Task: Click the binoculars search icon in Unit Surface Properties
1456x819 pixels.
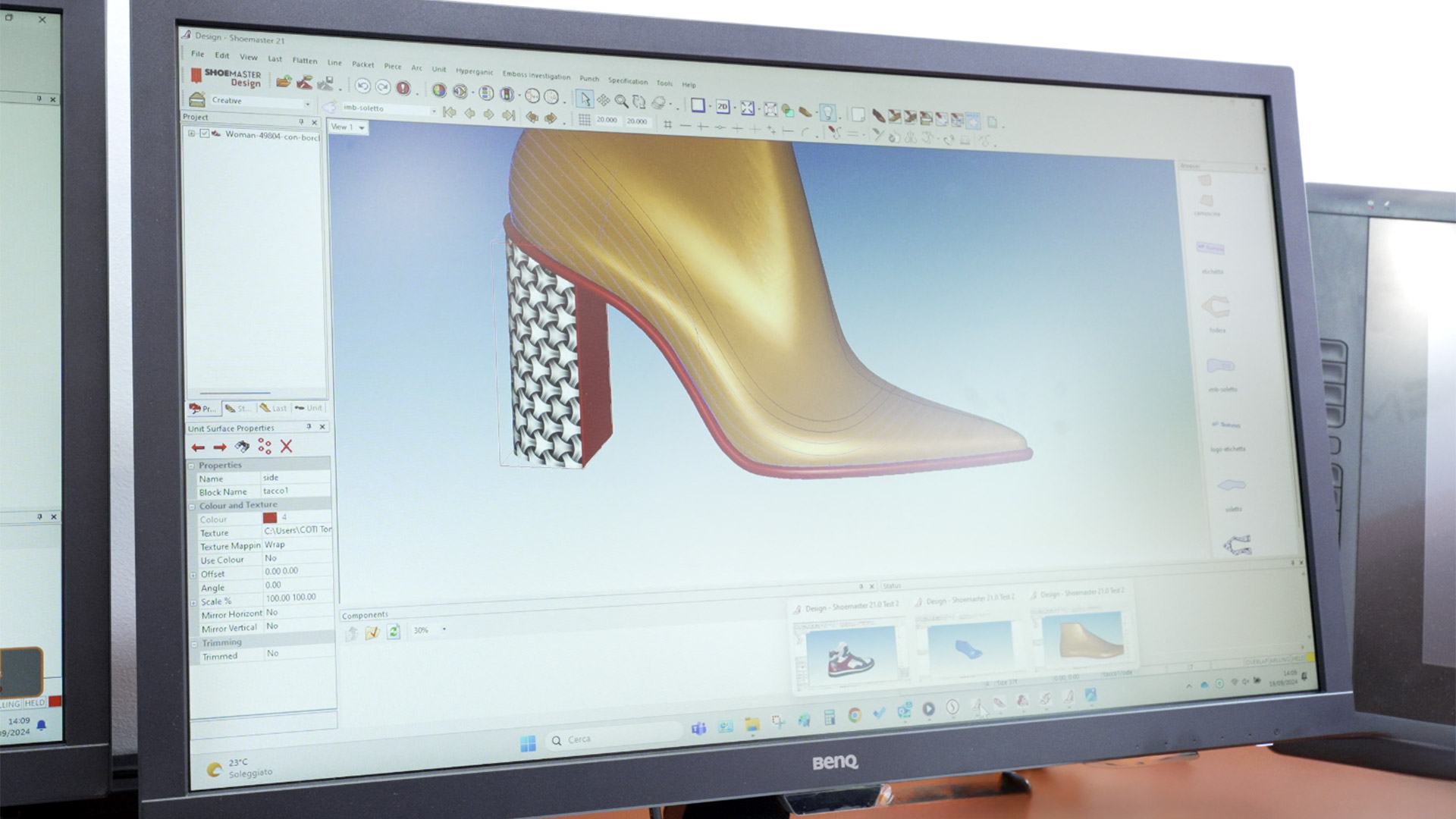Action: coord(242,447)
